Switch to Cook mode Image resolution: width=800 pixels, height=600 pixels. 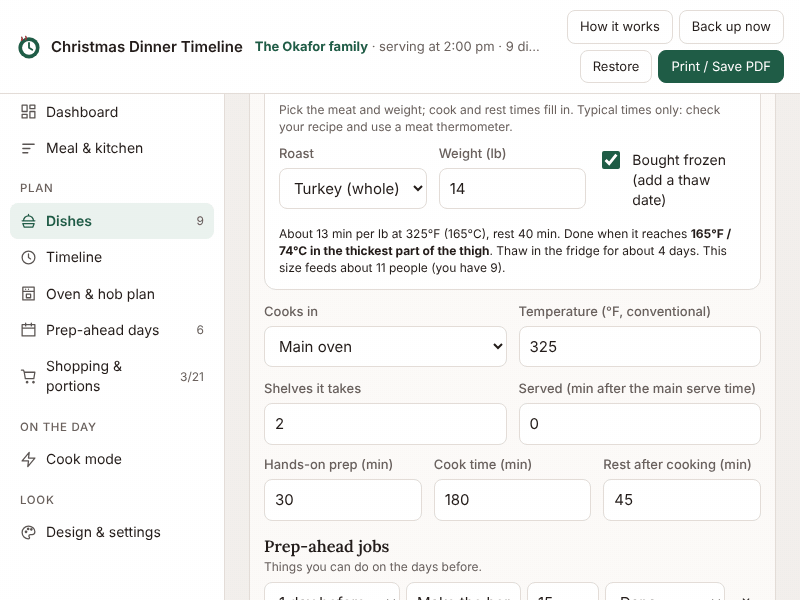click(x=112, y=459)
